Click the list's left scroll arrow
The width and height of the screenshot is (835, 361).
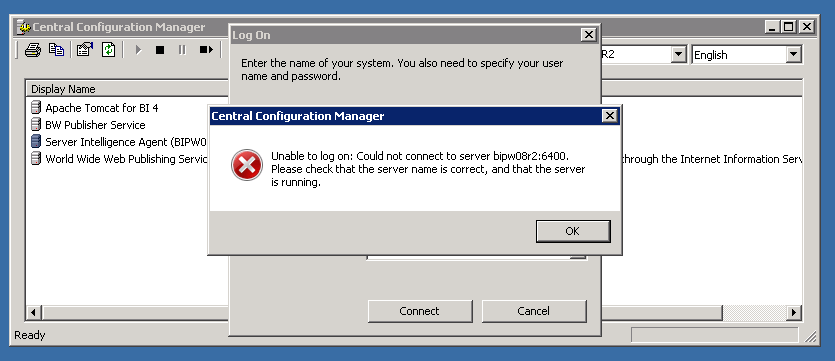tap(33, 313)
